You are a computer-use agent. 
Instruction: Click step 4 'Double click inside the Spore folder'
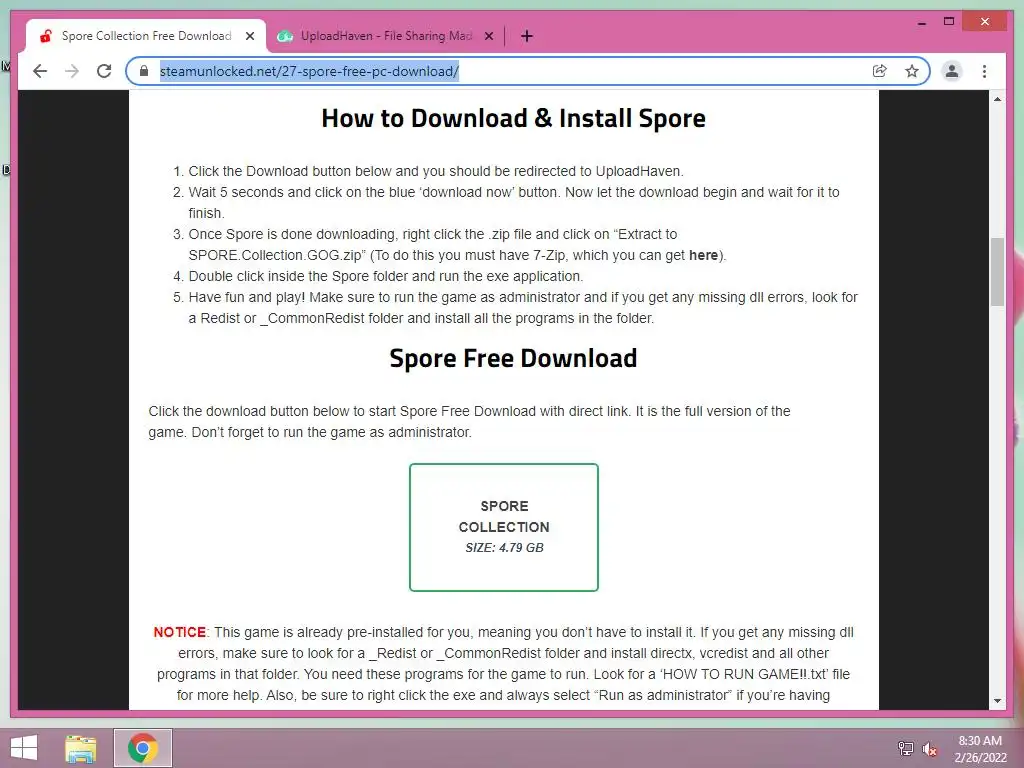[386, 276]
